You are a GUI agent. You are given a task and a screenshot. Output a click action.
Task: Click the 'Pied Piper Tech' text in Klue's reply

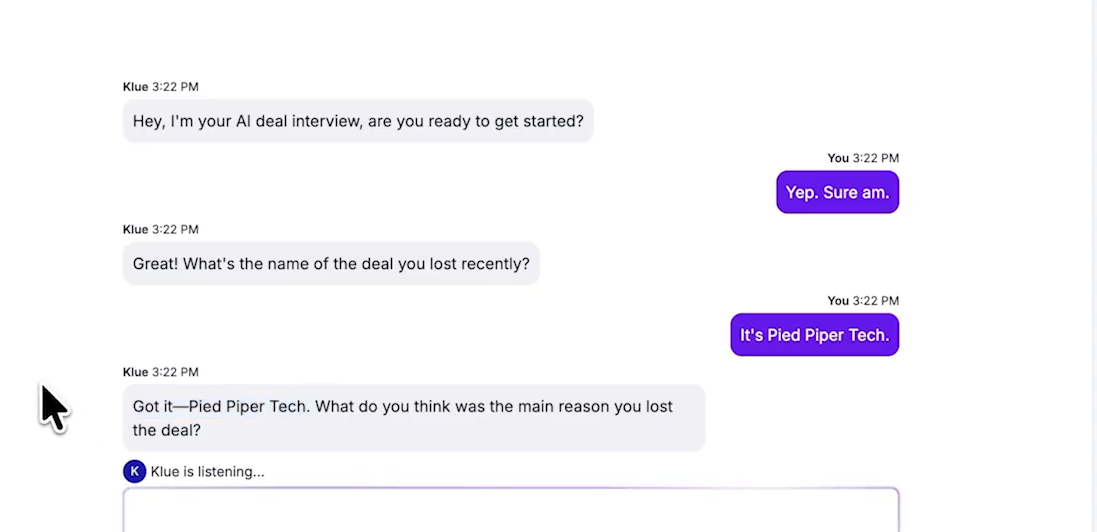pos(248,407)
